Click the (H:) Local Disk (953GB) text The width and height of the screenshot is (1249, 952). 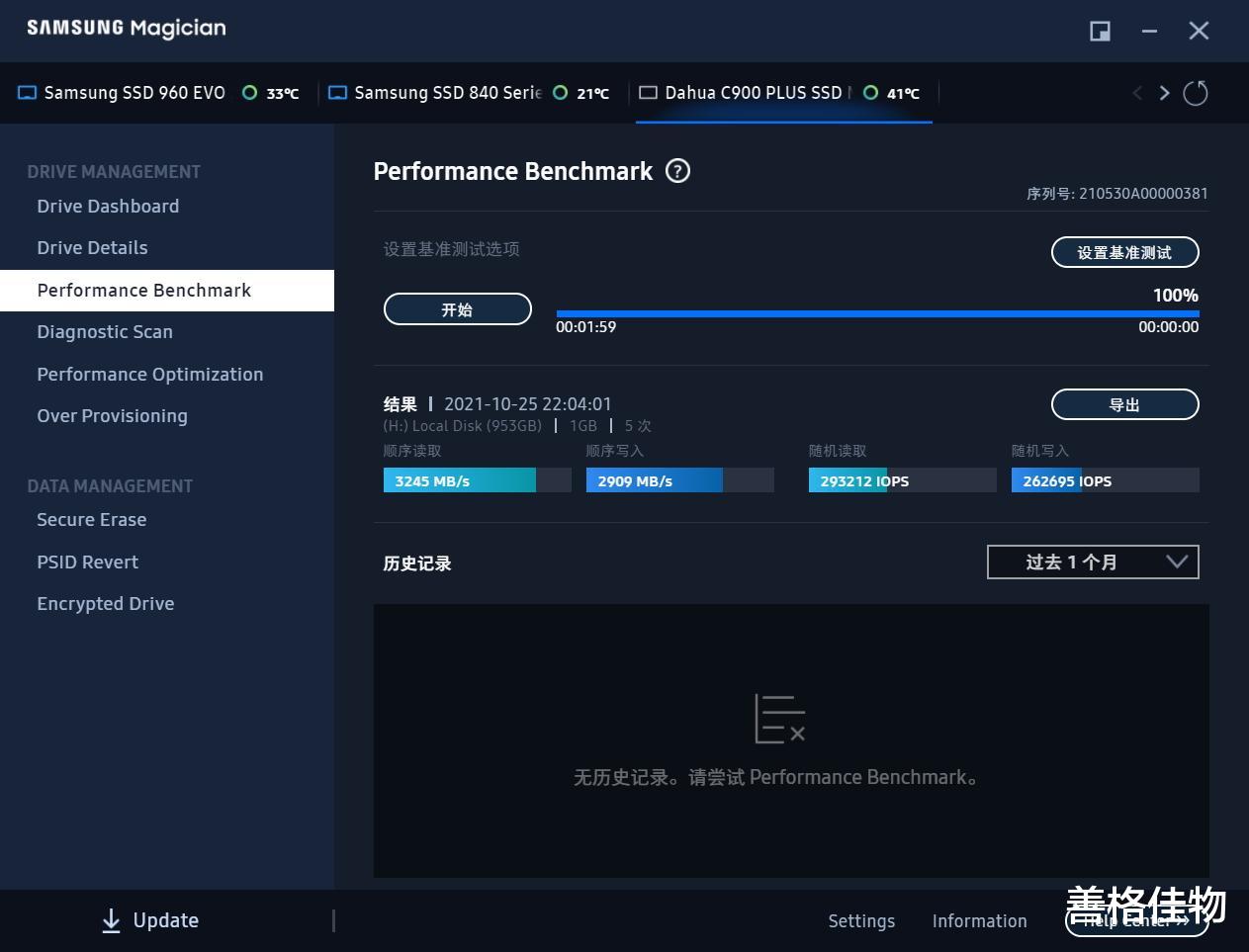[x=463, y=426]
